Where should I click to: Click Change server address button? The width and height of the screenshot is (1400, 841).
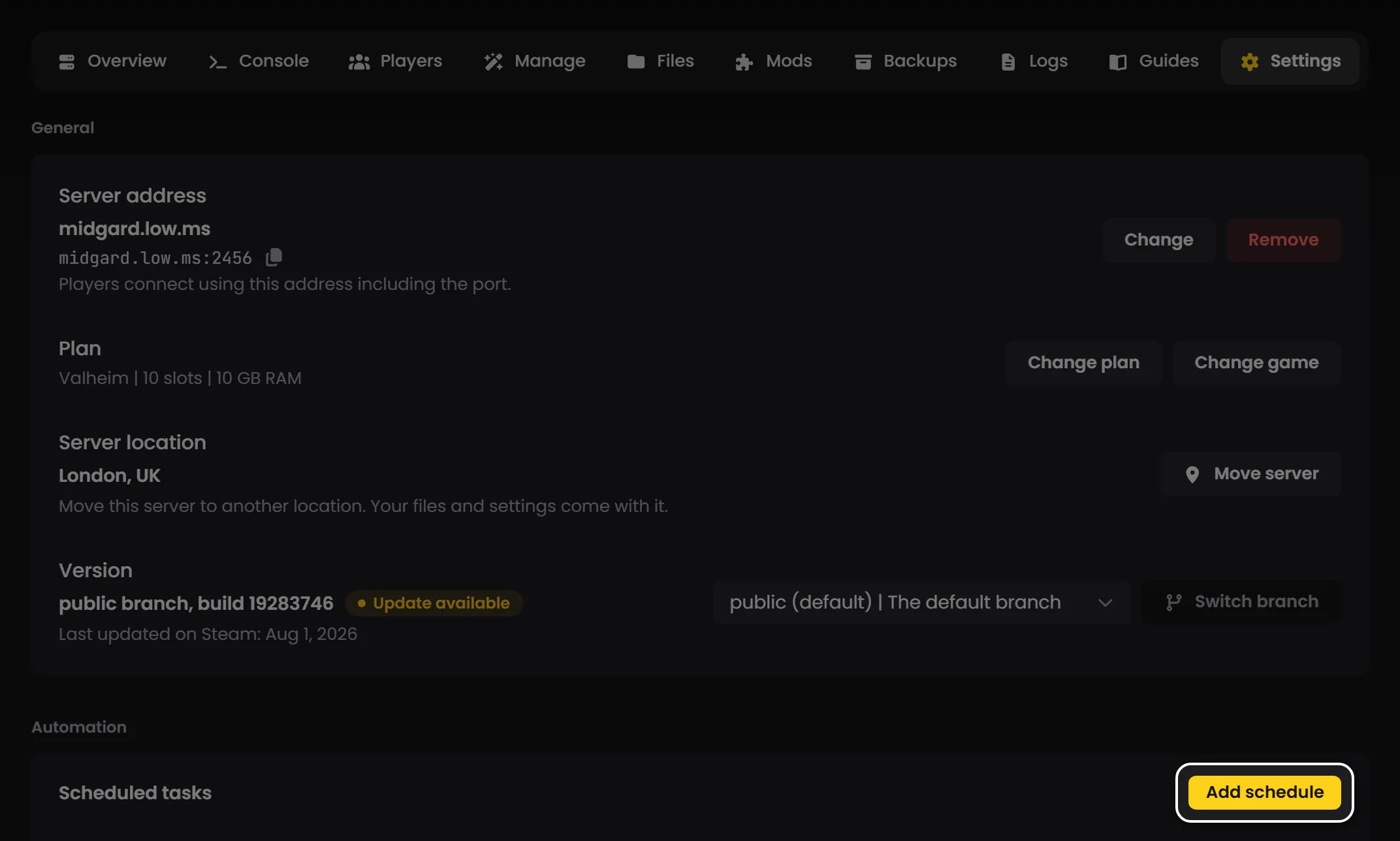(x=1158, y=240)
